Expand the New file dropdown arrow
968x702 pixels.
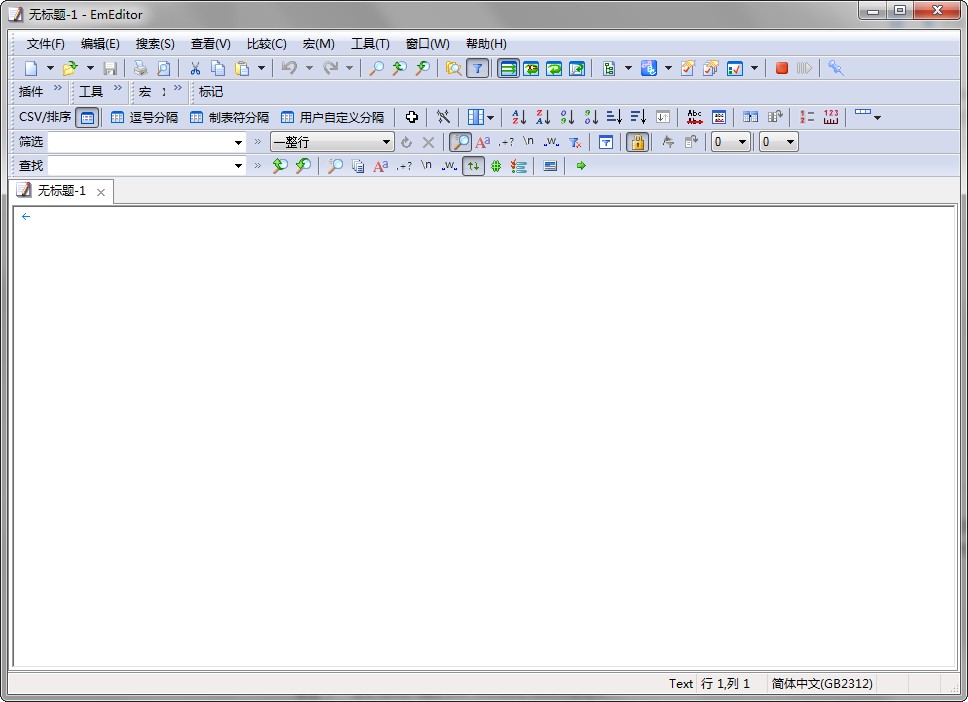50,68
